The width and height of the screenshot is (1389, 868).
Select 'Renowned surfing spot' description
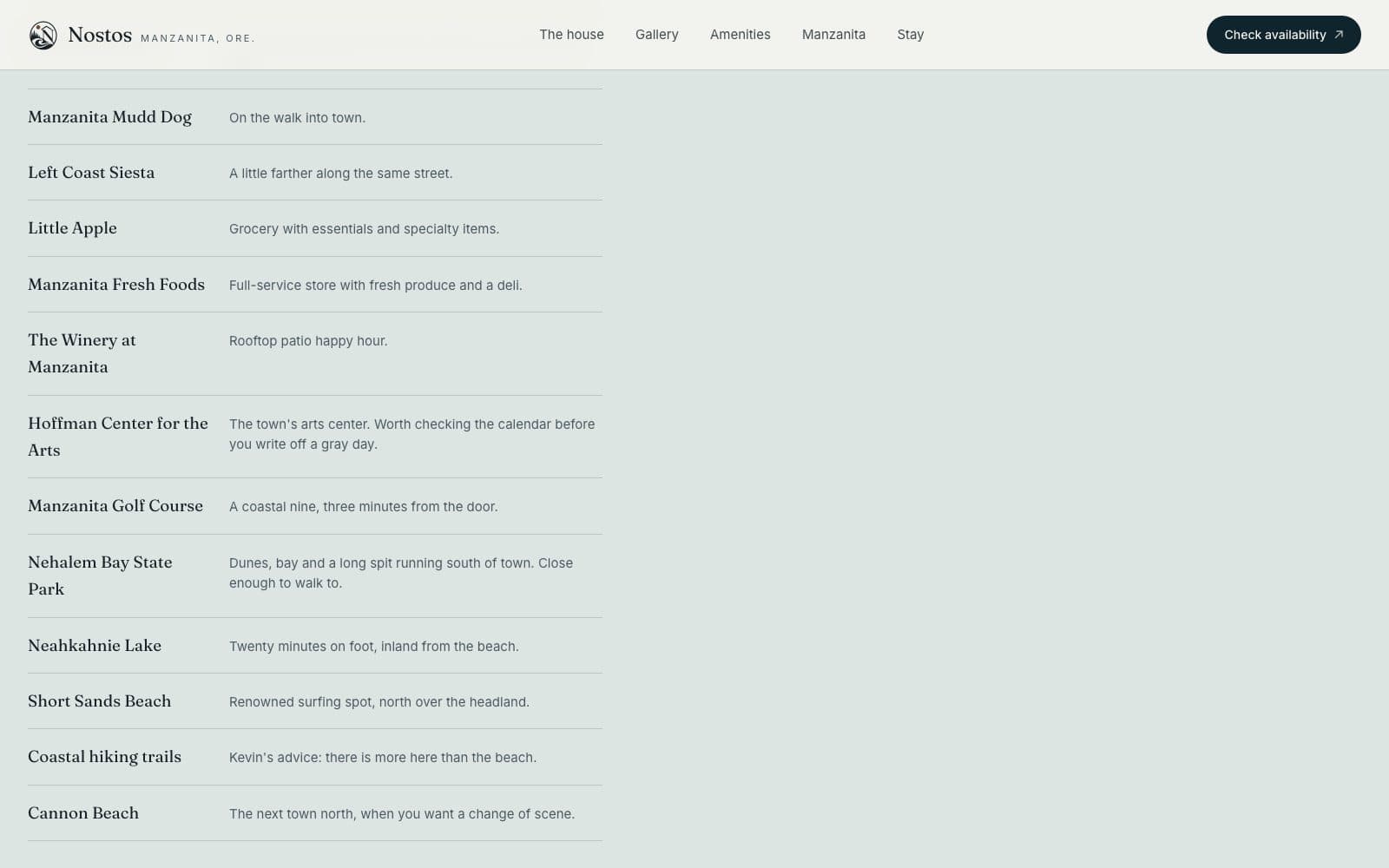379,702
